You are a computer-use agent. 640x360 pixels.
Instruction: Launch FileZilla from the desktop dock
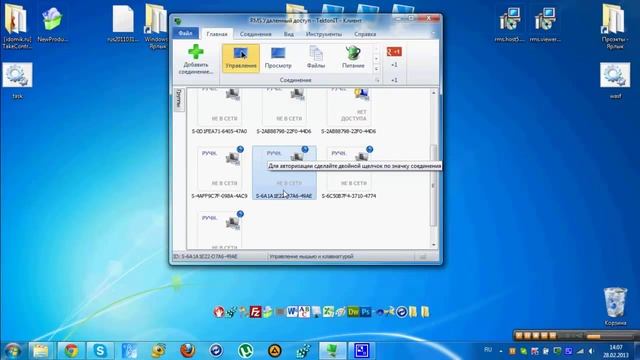tap(256, 312)
